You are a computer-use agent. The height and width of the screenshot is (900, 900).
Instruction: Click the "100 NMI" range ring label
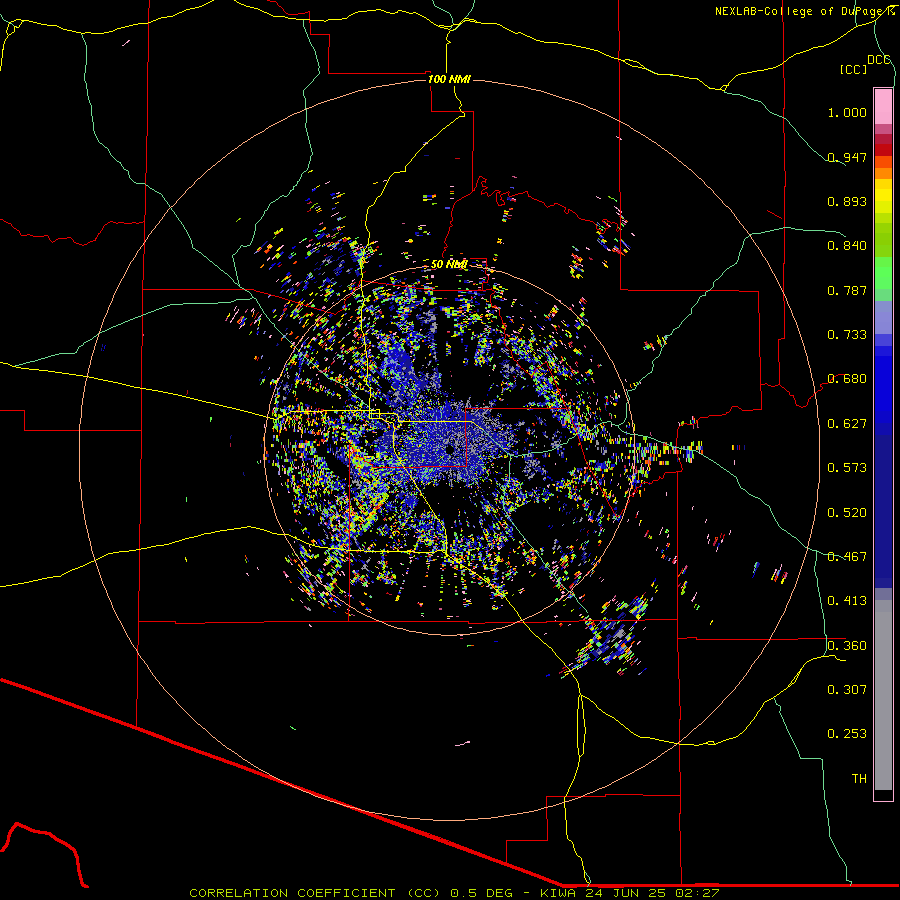449,79
